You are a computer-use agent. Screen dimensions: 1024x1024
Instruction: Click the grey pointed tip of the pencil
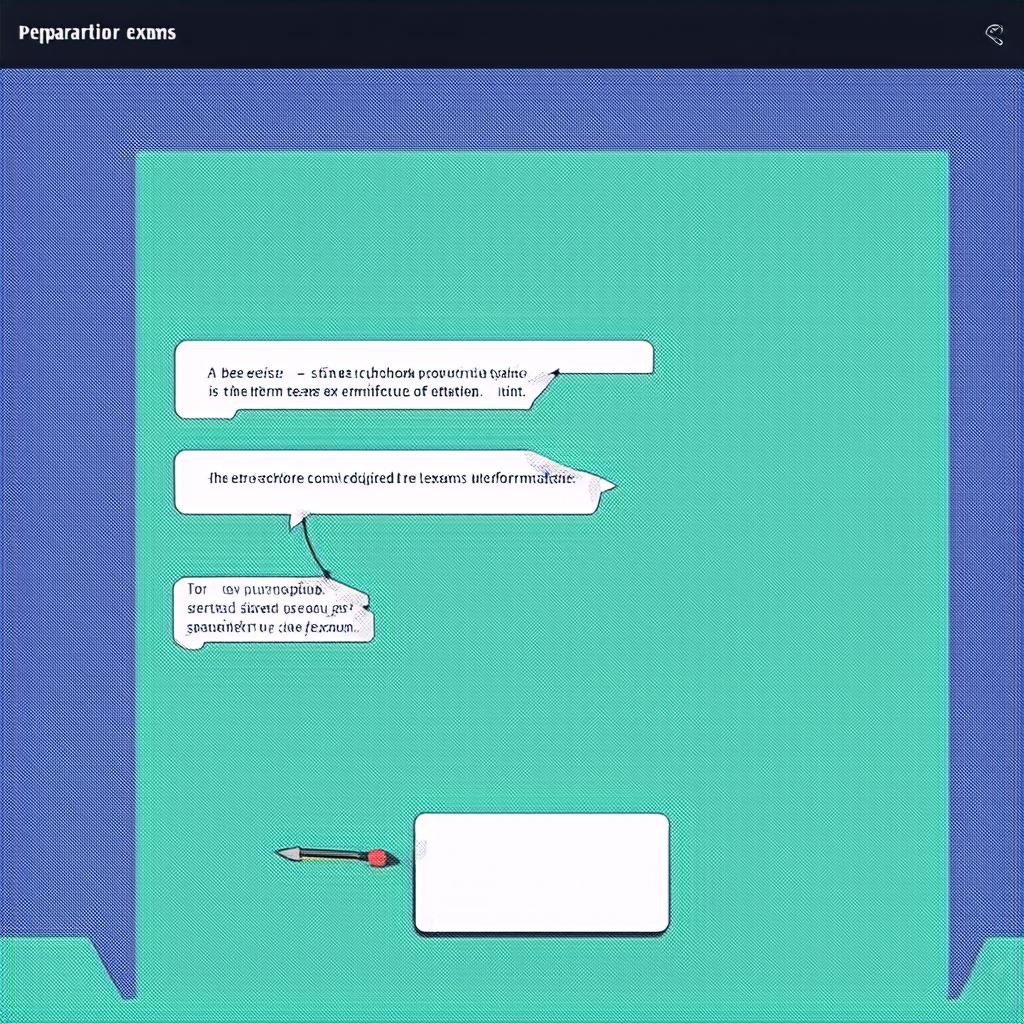[287, 854]
